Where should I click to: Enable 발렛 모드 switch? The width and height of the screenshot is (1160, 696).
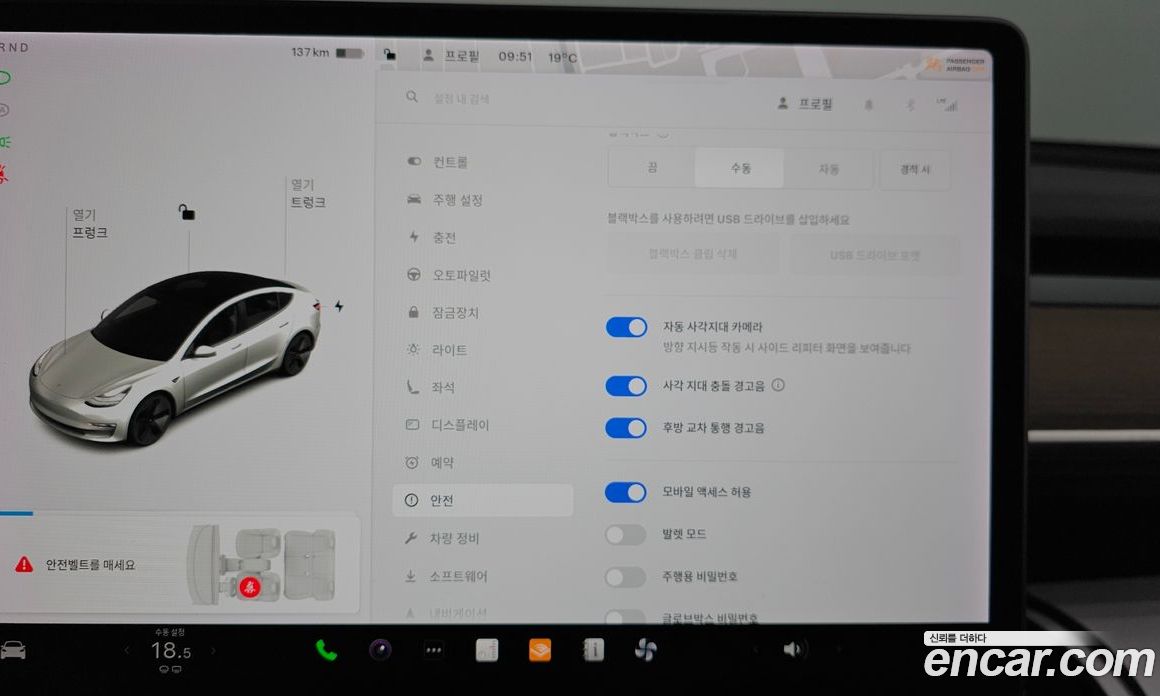pos(626,535)
